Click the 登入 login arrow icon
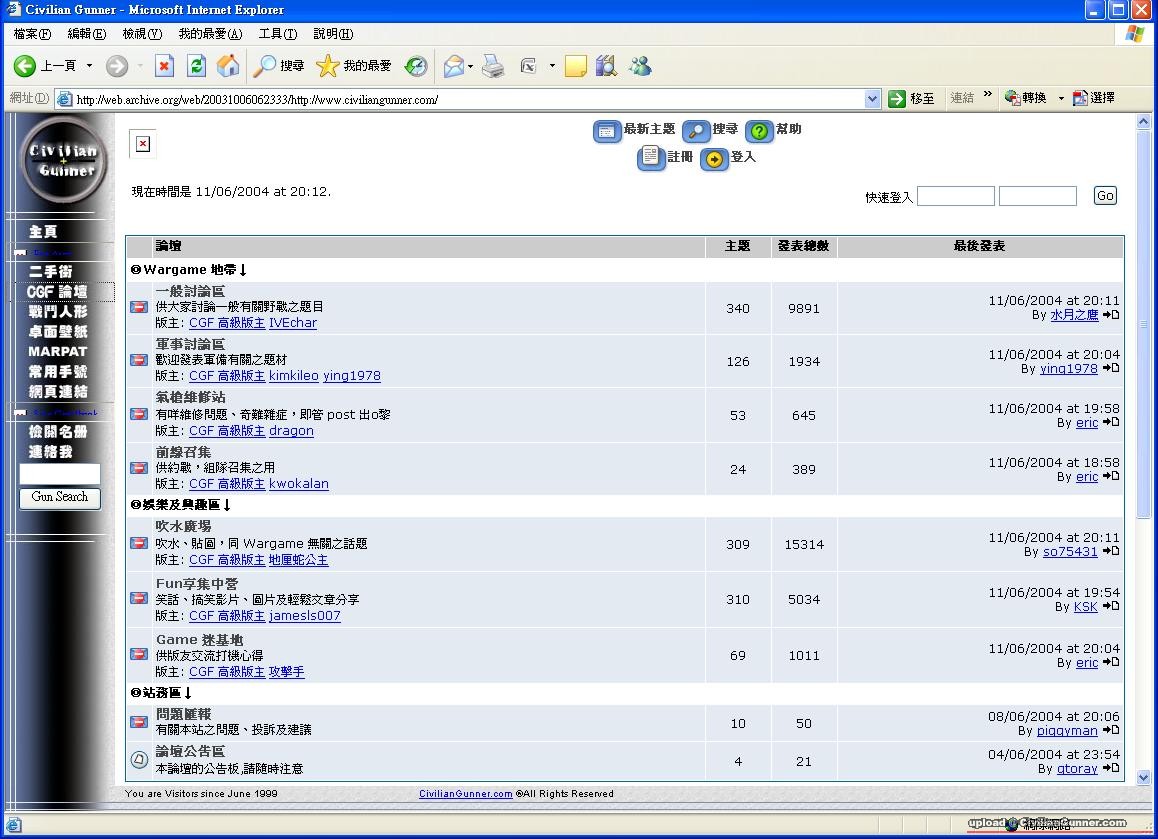 714,159
